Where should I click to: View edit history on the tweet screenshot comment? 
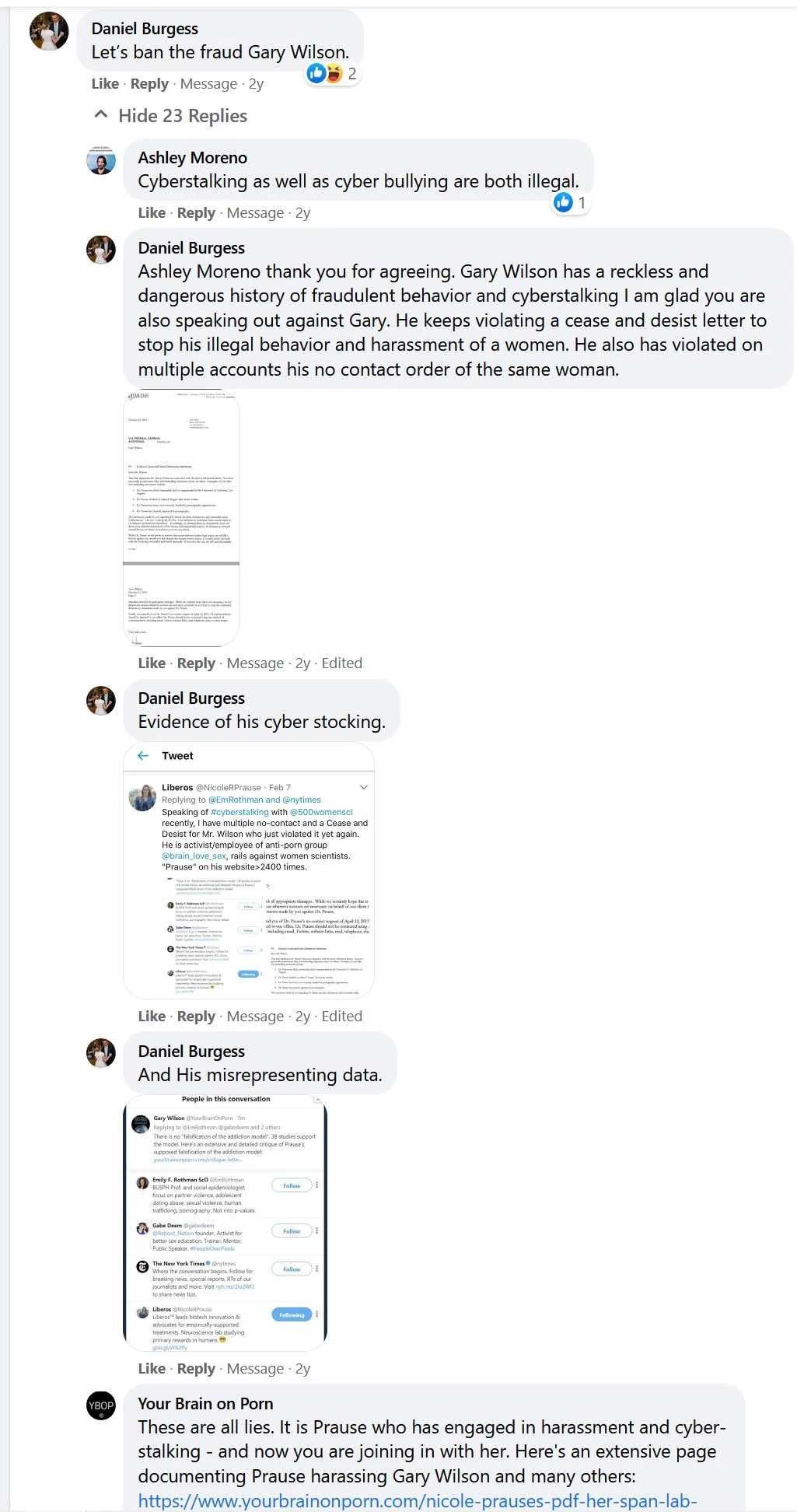click(342, 1016)
